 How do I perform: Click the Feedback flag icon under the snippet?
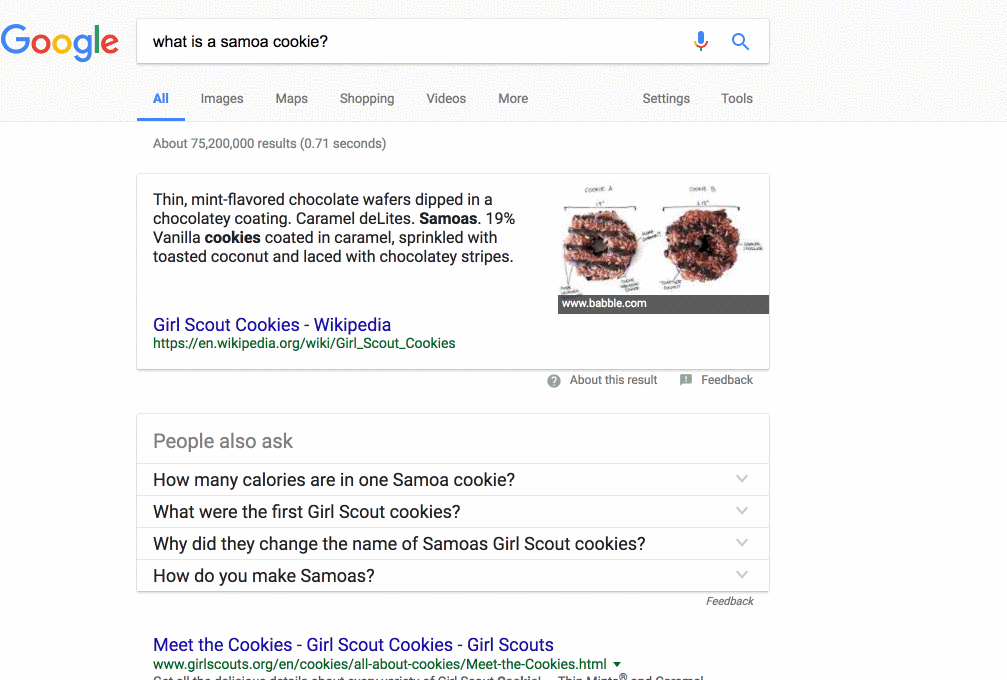coord(686,380)
